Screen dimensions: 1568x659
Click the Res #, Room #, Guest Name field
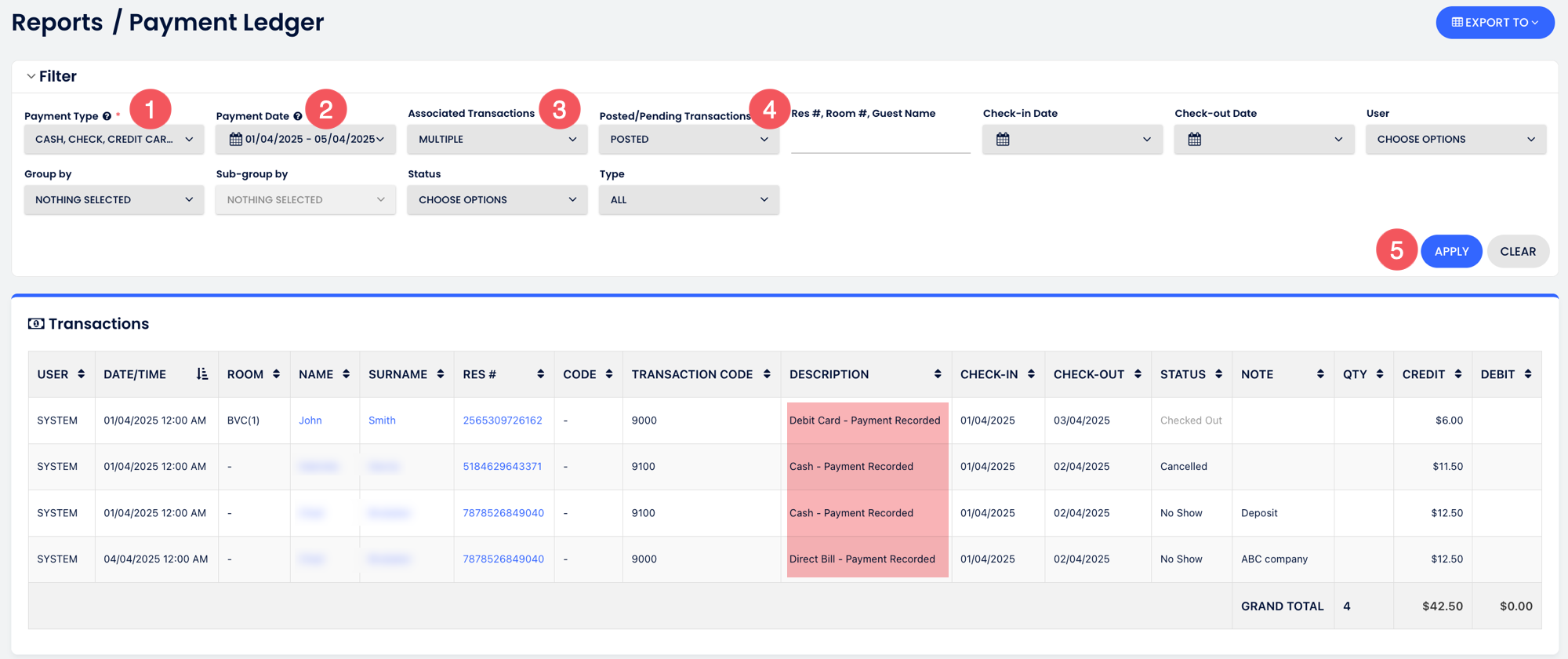(x=880, y=140)
